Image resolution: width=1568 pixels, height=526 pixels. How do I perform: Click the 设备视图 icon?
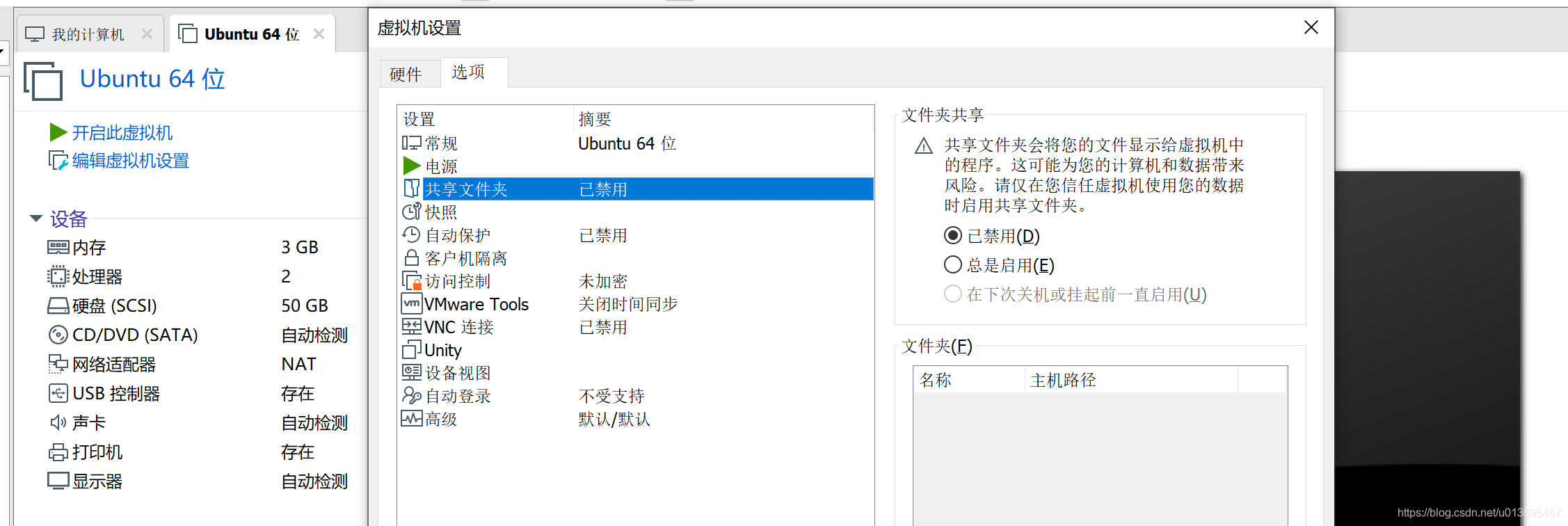[412, 372]
